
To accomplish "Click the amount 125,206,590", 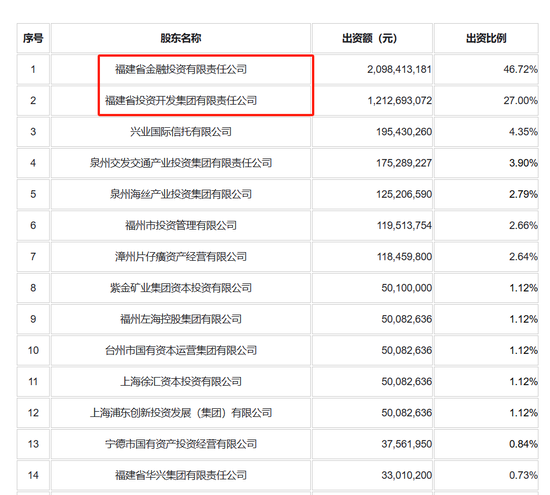I will coord(404,194).
